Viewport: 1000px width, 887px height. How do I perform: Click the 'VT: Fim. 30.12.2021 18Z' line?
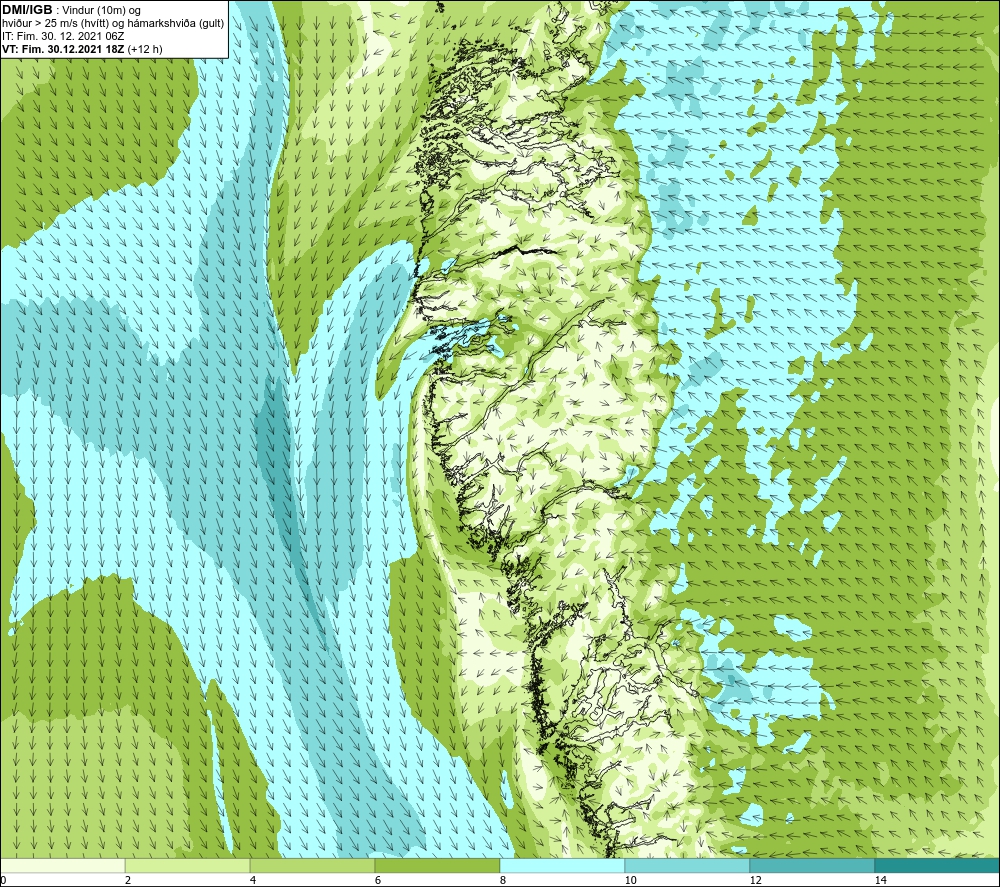(64, 49)
